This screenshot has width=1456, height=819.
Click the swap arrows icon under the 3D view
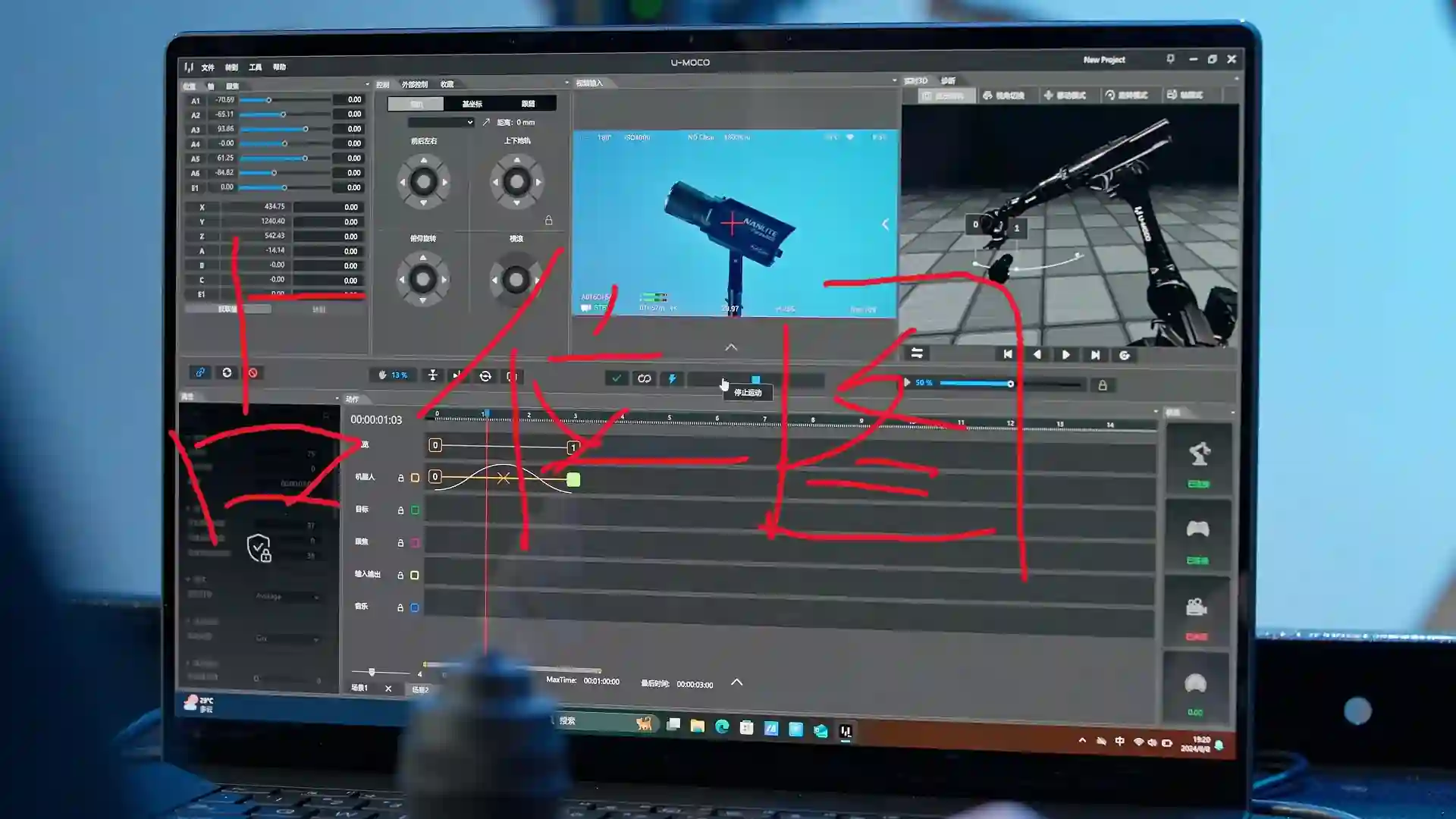click(x=917, y=353)
